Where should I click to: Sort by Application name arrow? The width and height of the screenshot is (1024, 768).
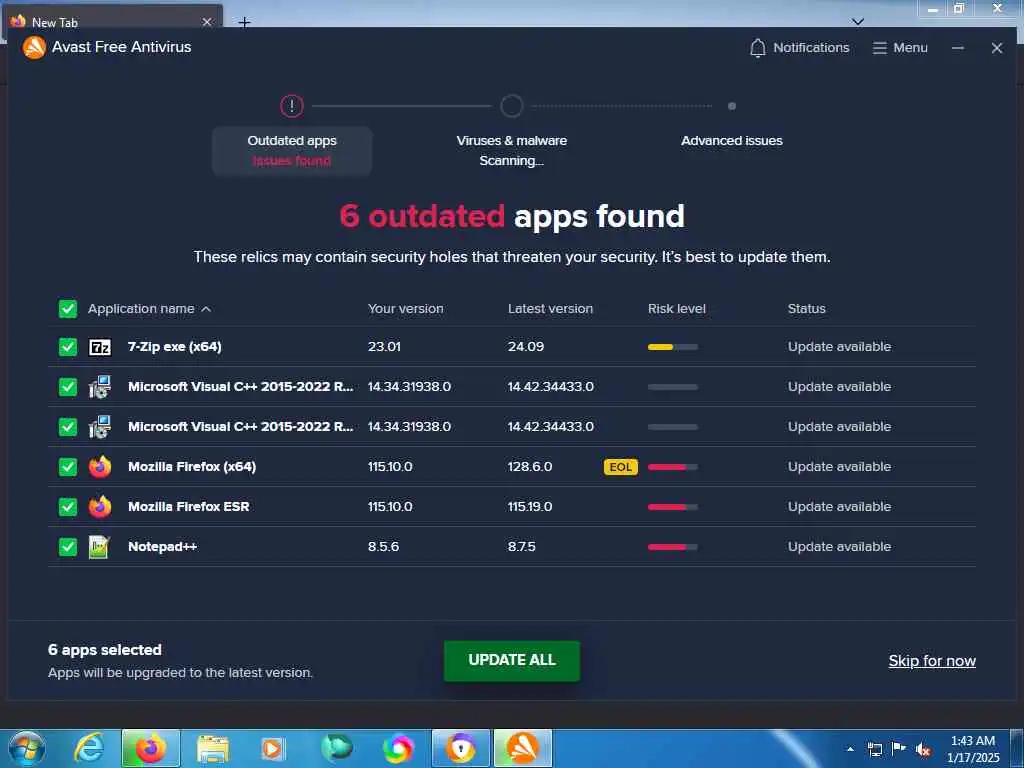click(206, 309)
